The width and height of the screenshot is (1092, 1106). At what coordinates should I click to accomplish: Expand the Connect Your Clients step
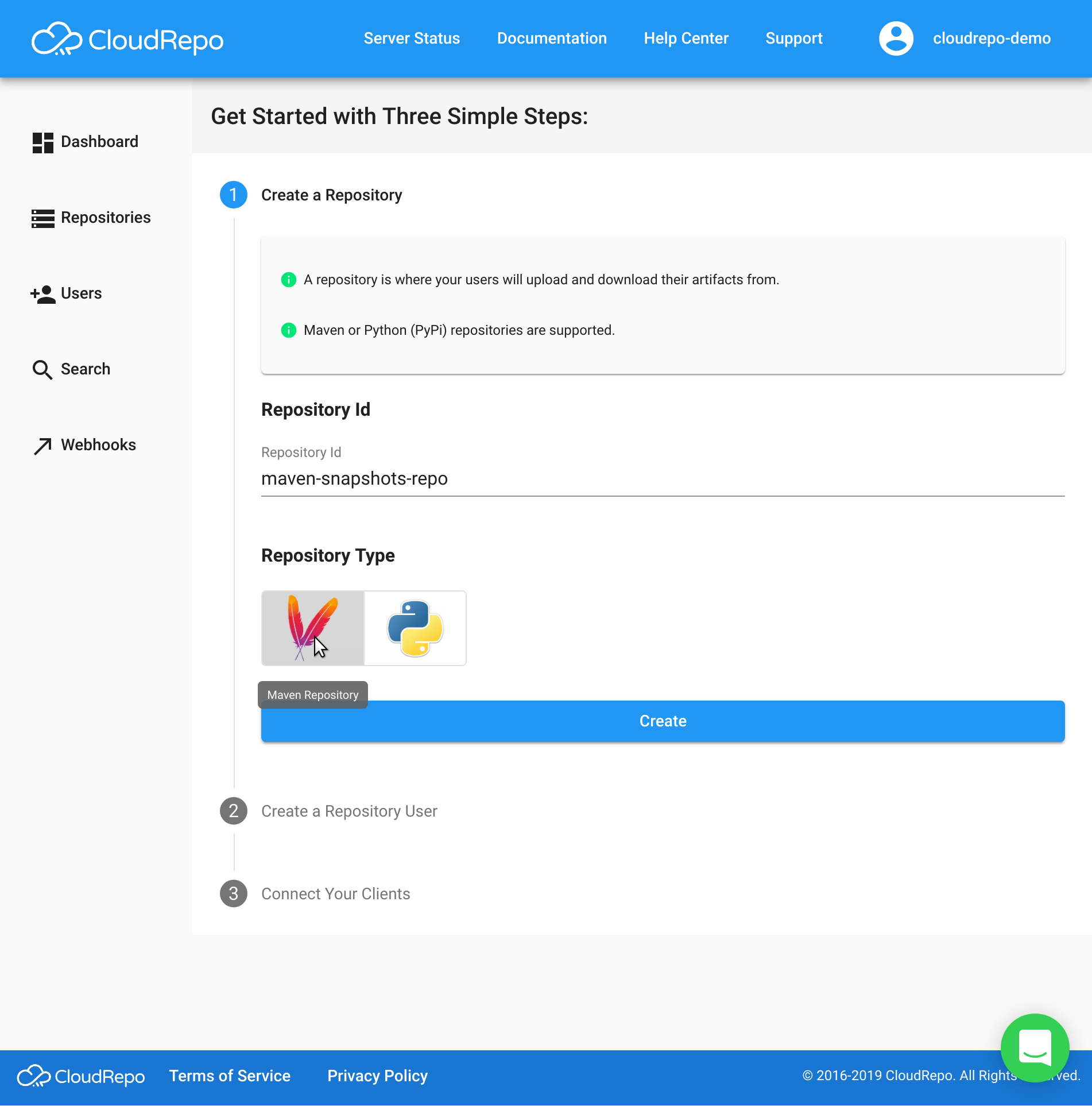point(335,894)
